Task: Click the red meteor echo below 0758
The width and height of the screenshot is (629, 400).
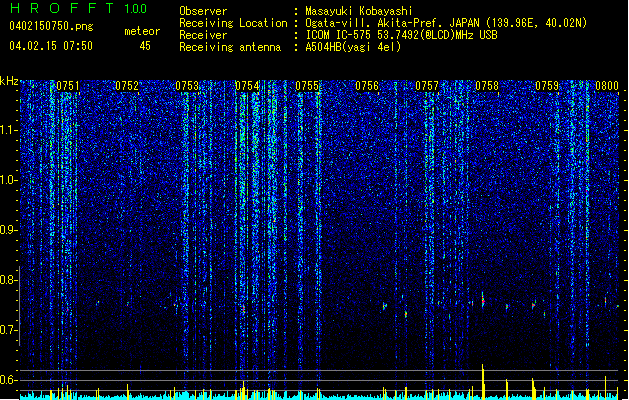Action: coord(483,300)
